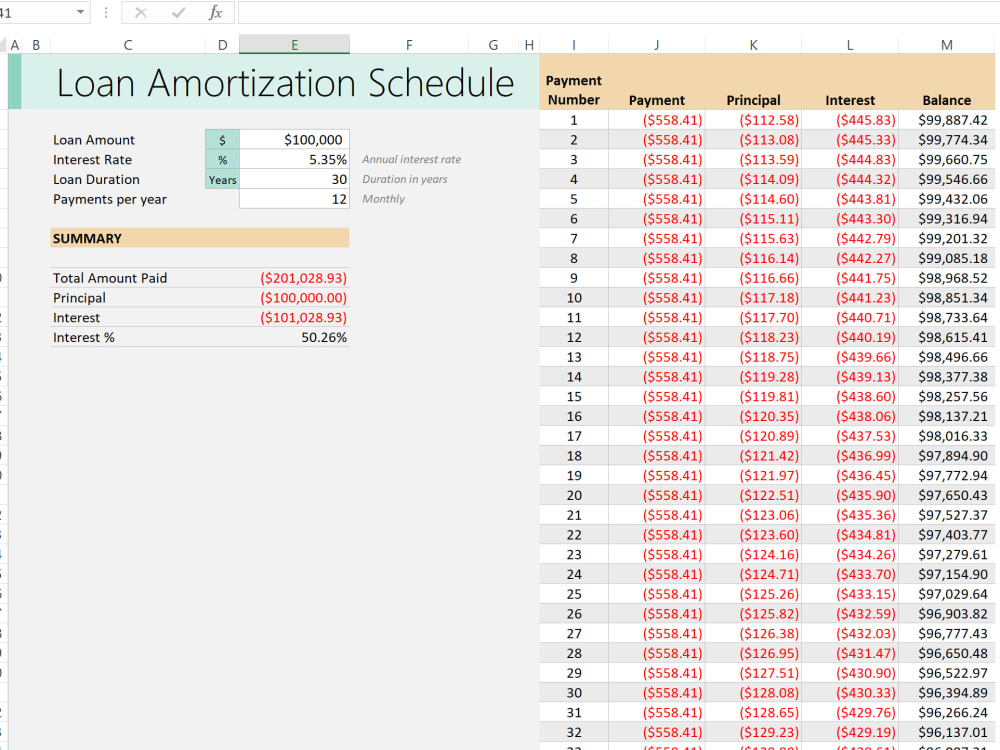Click the Annual interest rate note
1000x750 pixels.
(411, 159)
